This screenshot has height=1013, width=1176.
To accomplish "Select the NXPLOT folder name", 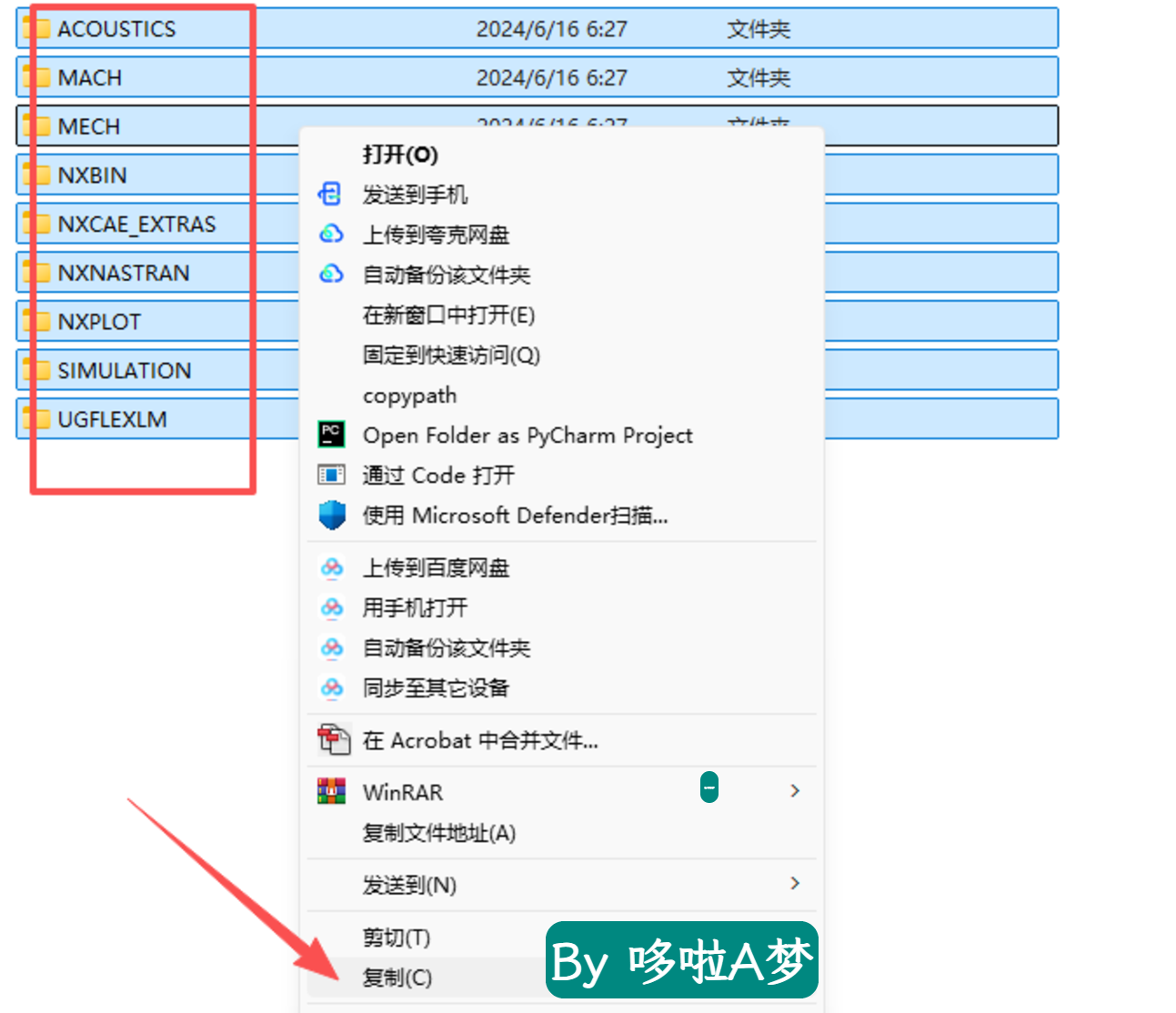I will point(99,322).
